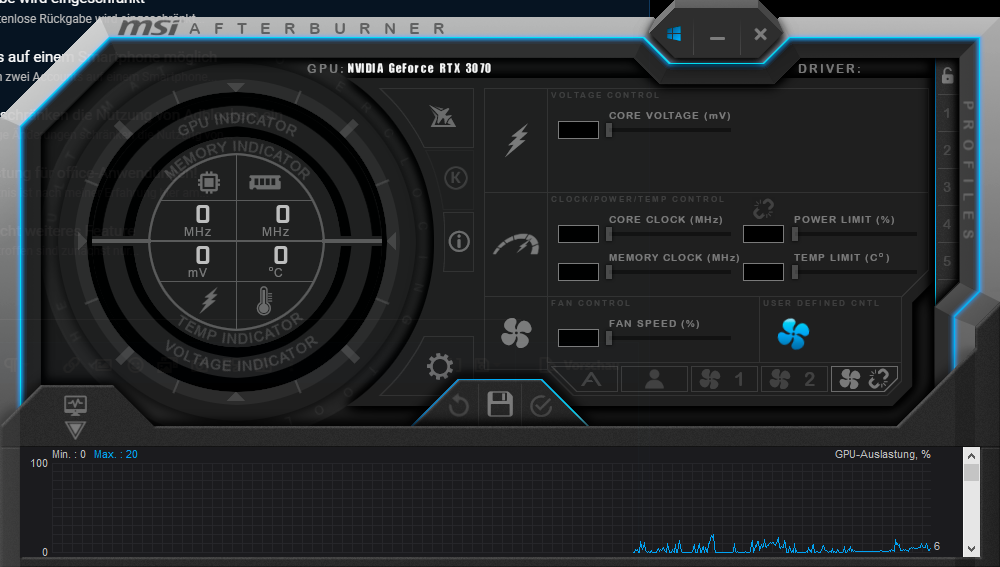Image resolution: width=1000 pixels, height=567 pixels.
Task: Select fan 2 button
Action: pos(794,379)
